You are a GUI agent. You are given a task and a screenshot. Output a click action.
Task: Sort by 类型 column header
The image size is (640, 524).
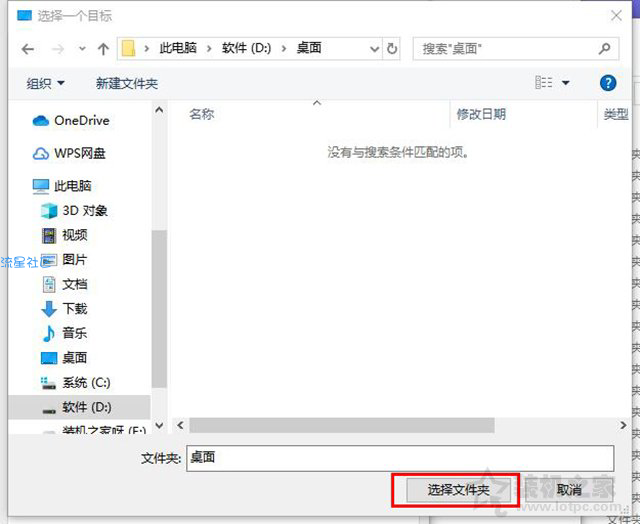[x=616, y=114]
